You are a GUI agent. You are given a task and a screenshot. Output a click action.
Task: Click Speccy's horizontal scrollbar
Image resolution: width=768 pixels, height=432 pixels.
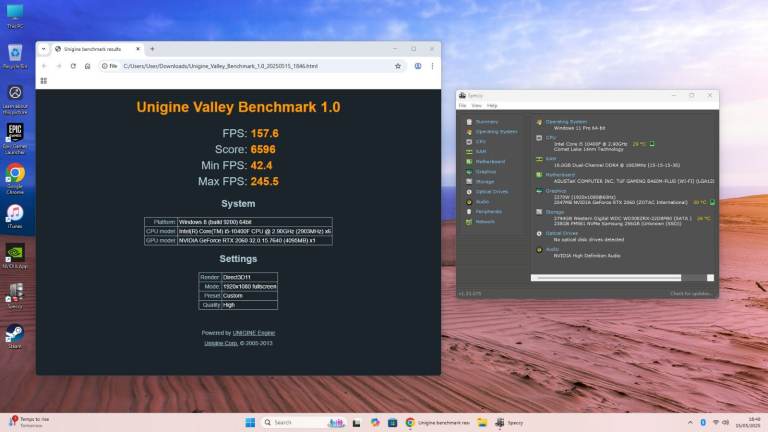(x=606, y=278)
